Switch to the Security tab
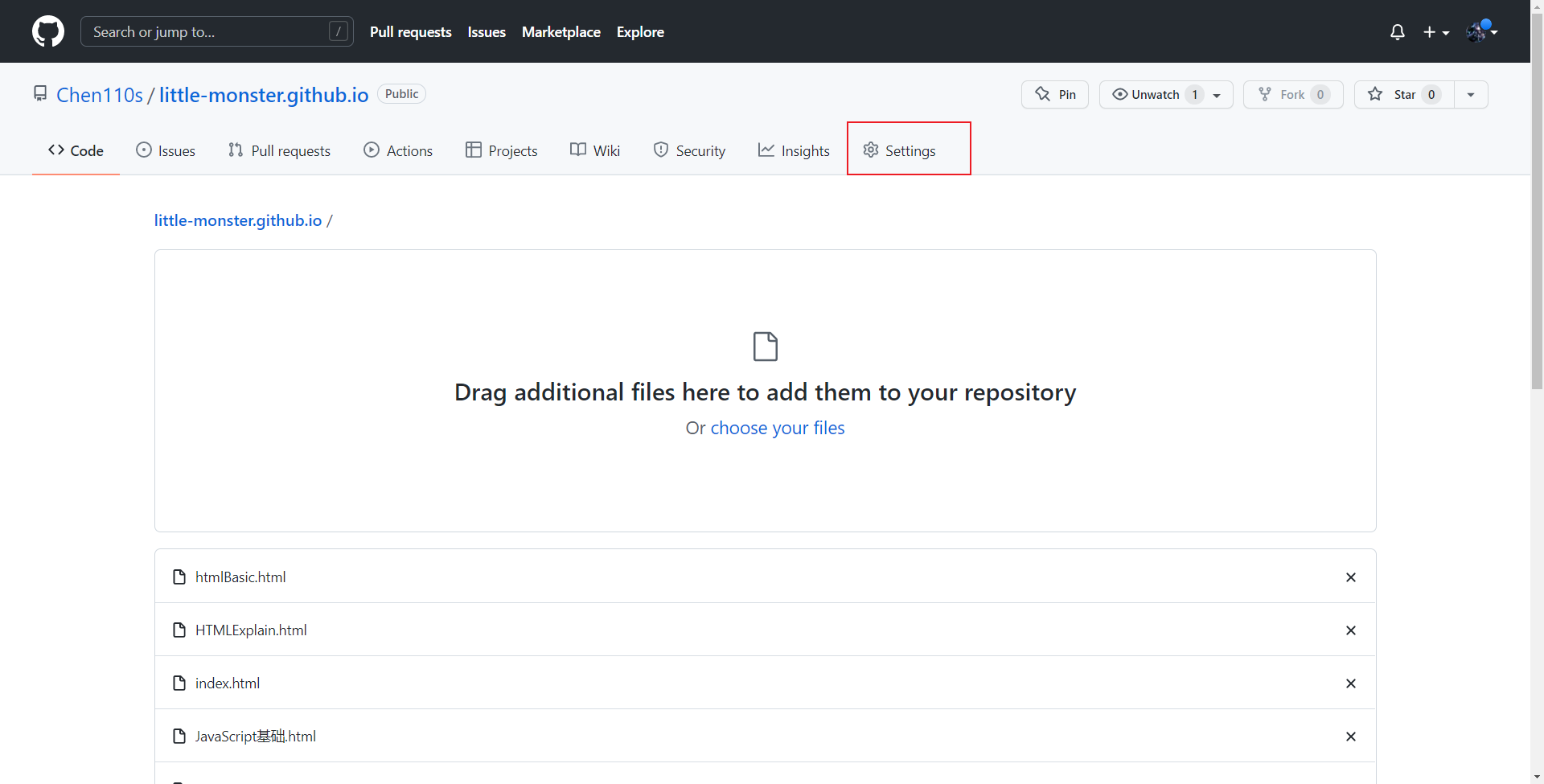The width and height of the screenshot is (1544, 784). pos(689,150)
